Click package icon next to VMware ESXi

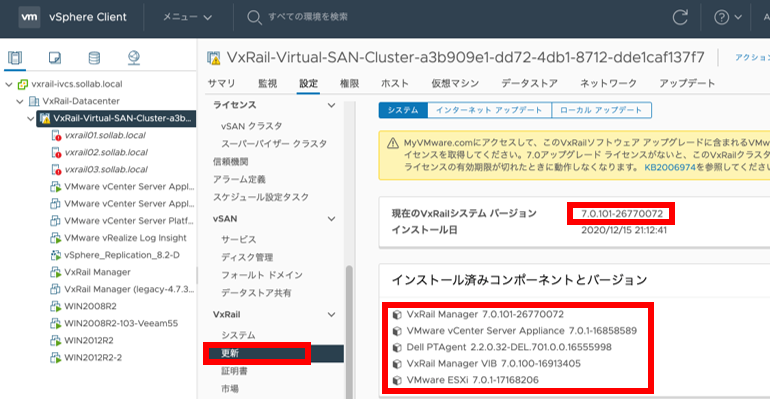(397, 380)
